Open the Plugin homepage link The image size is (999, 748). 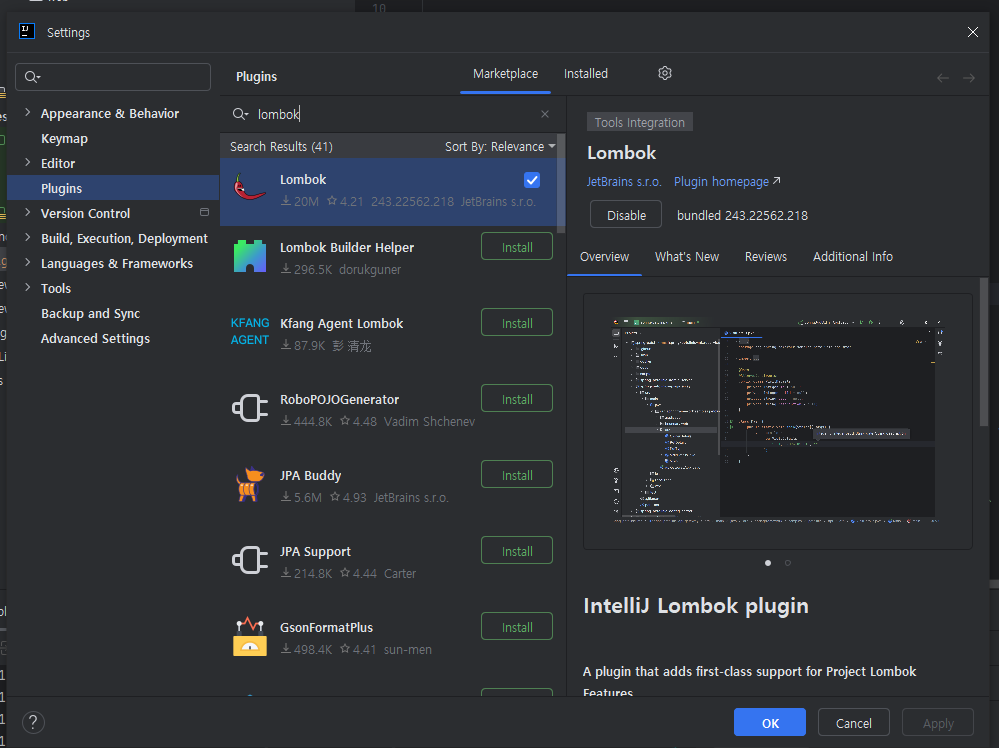(x=727, y=182)
